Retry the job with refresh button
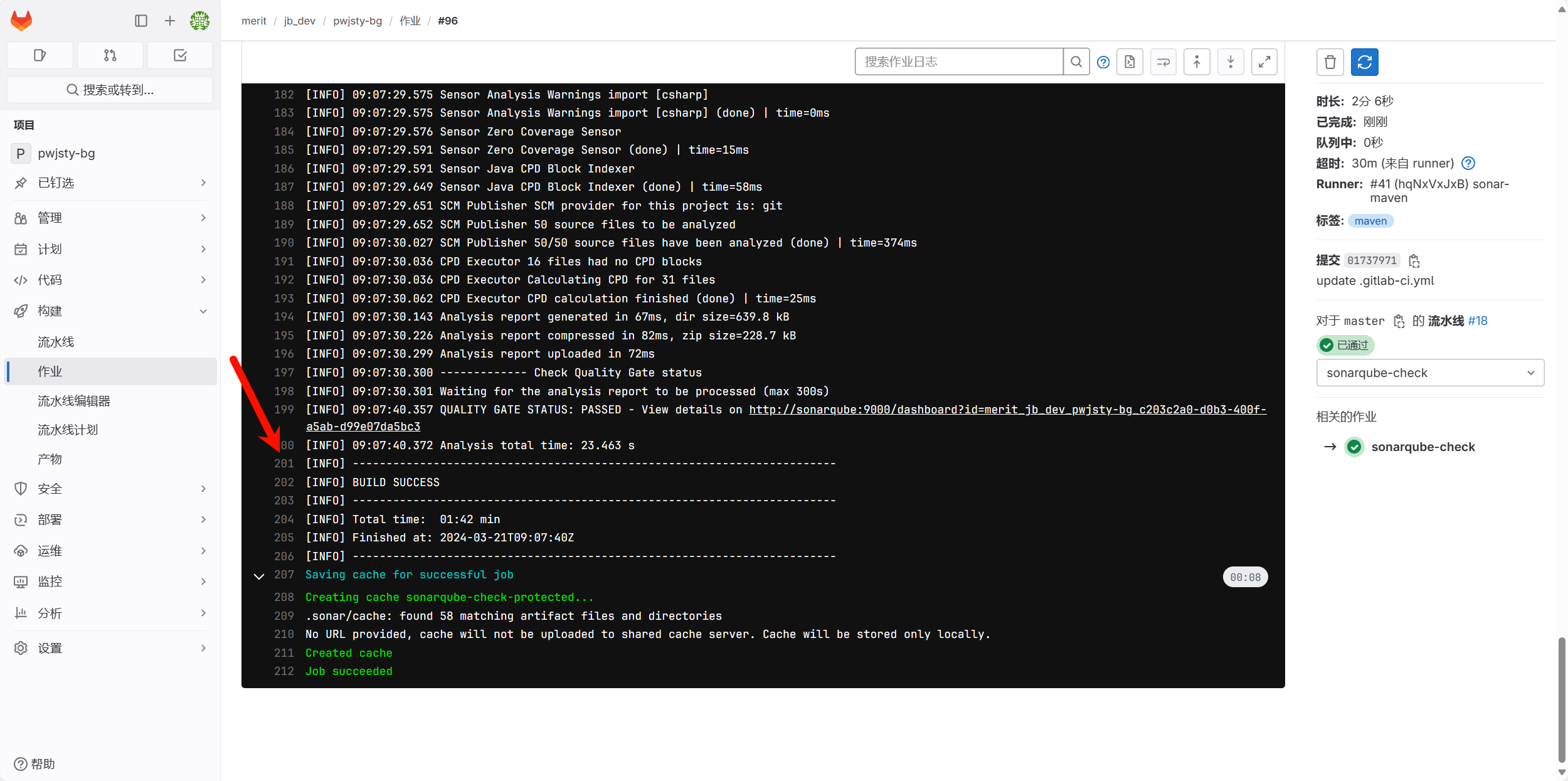The image size is (1568, 781). [1364, 62]
